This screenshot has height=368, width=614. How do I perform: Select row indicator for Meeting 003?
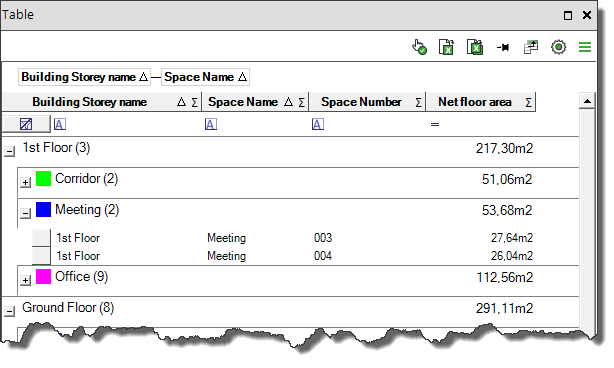click(41, 238)
